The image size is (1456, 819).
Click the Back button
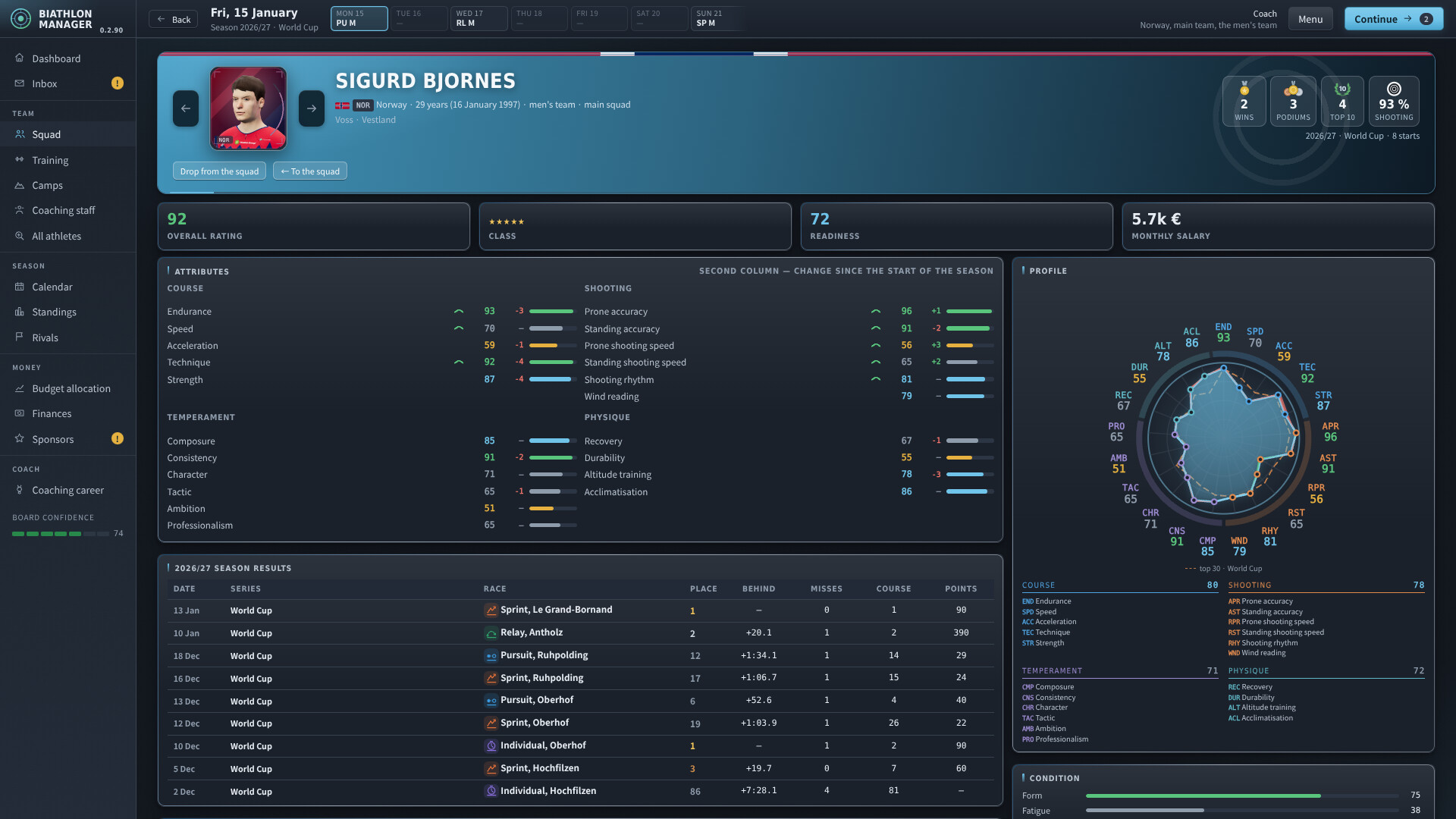(x=173, y=19)
